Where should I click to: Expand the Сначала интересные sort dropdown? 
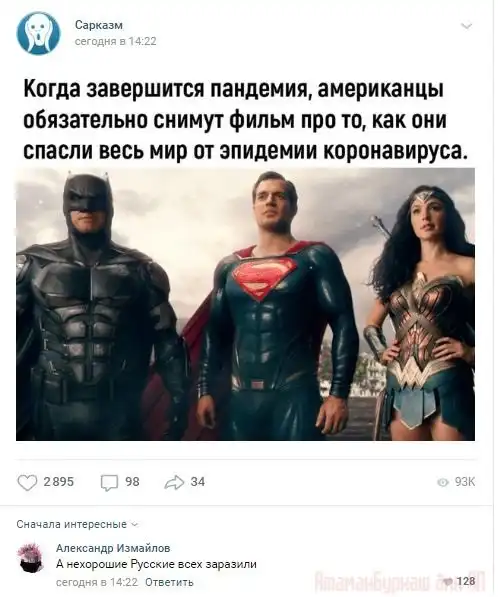(x=77, y=525)
